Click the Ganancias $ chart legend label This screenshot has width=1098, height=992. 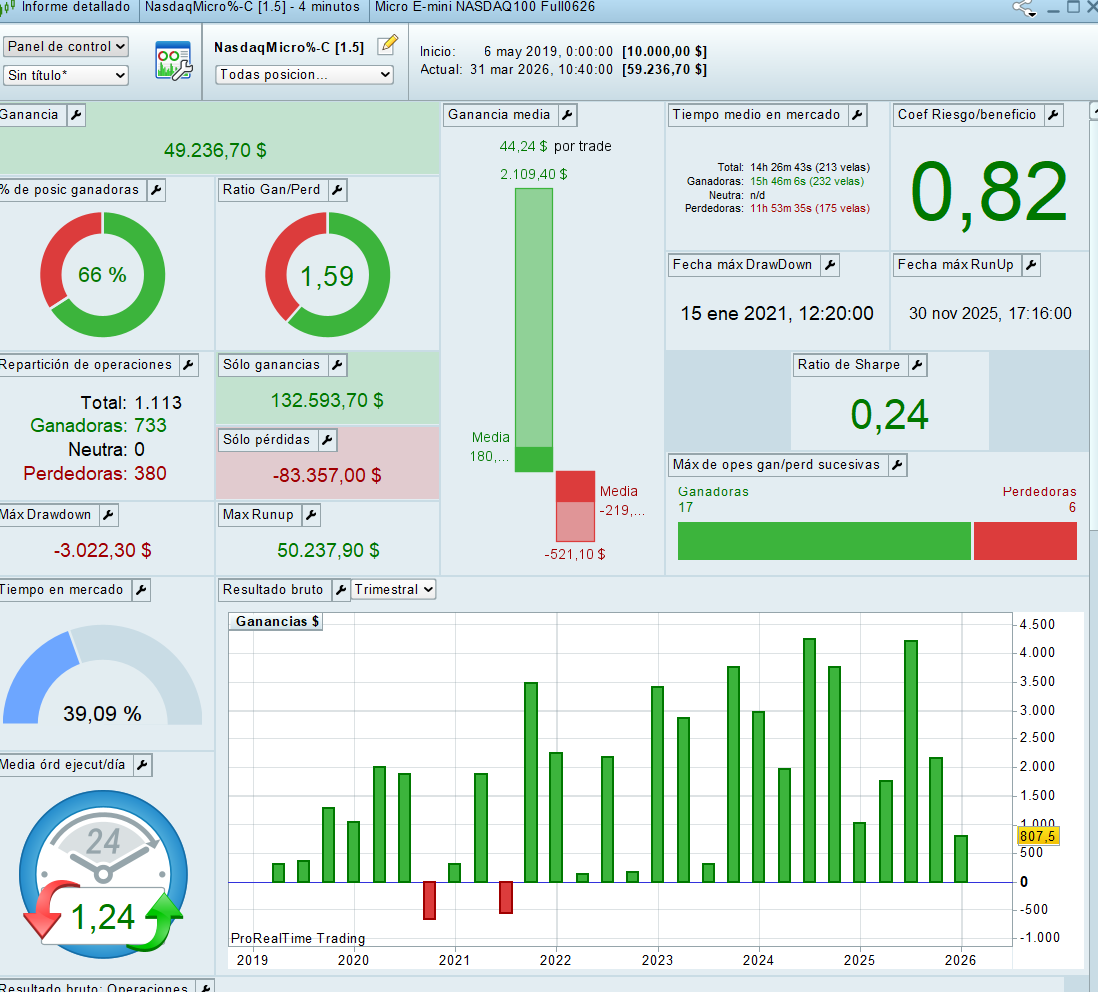[277, 621]
